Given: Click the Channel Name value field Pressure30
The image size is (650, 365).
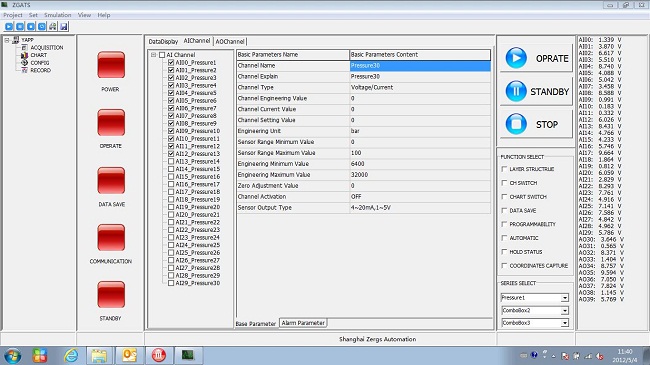Looking at the screenshot, I should [420, 66].
